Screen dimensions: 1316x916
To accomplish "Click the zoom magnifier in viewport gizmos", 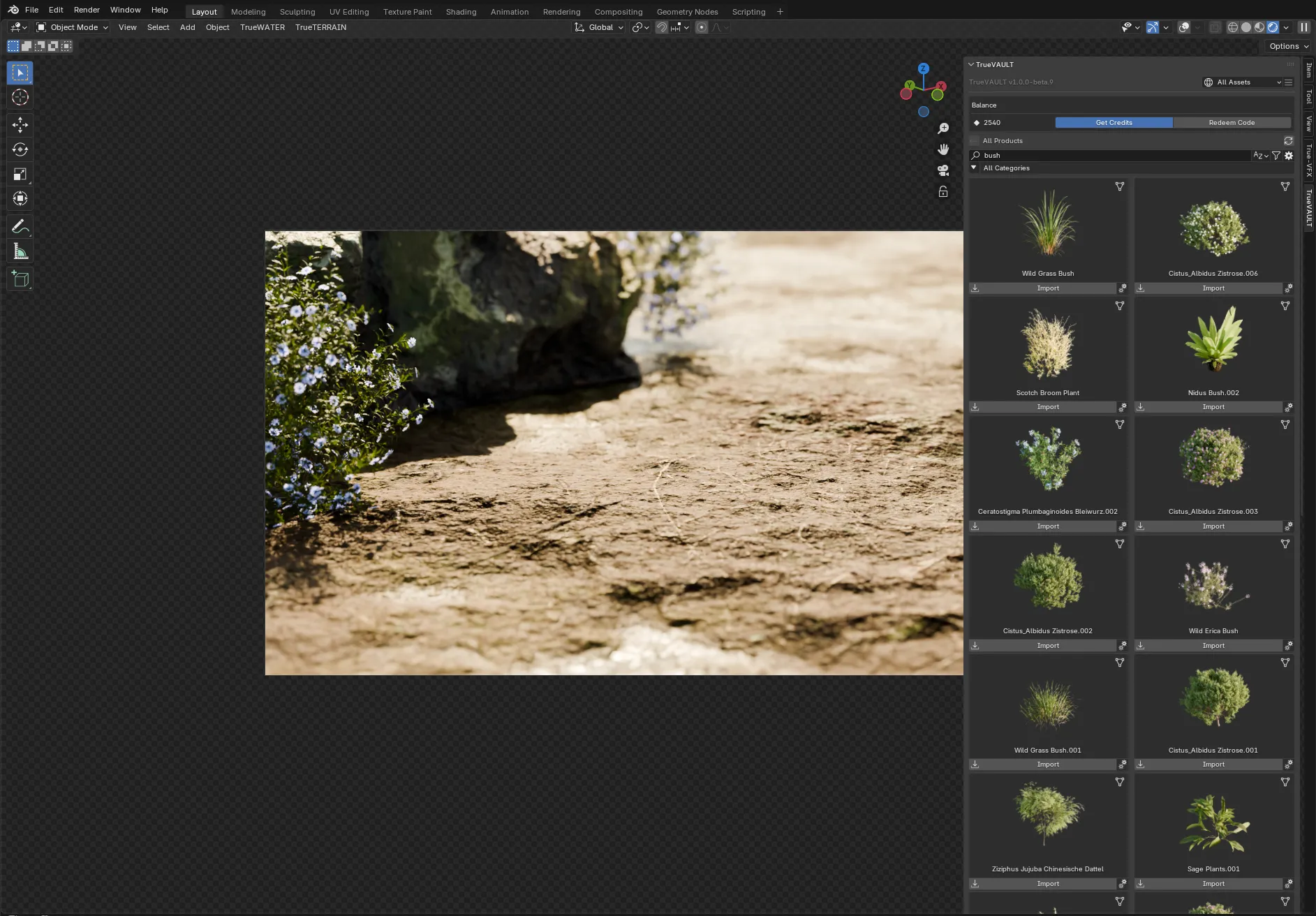I will (x=943, y=128).
